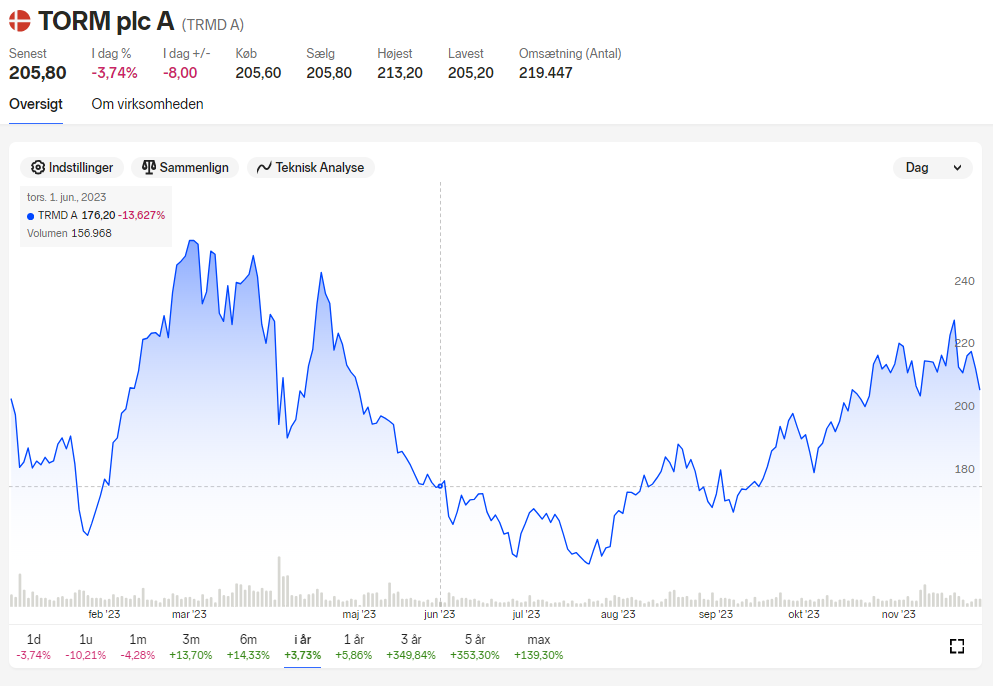
Task: Click the jun '23 axis label
Action: (x=440, y=614)
